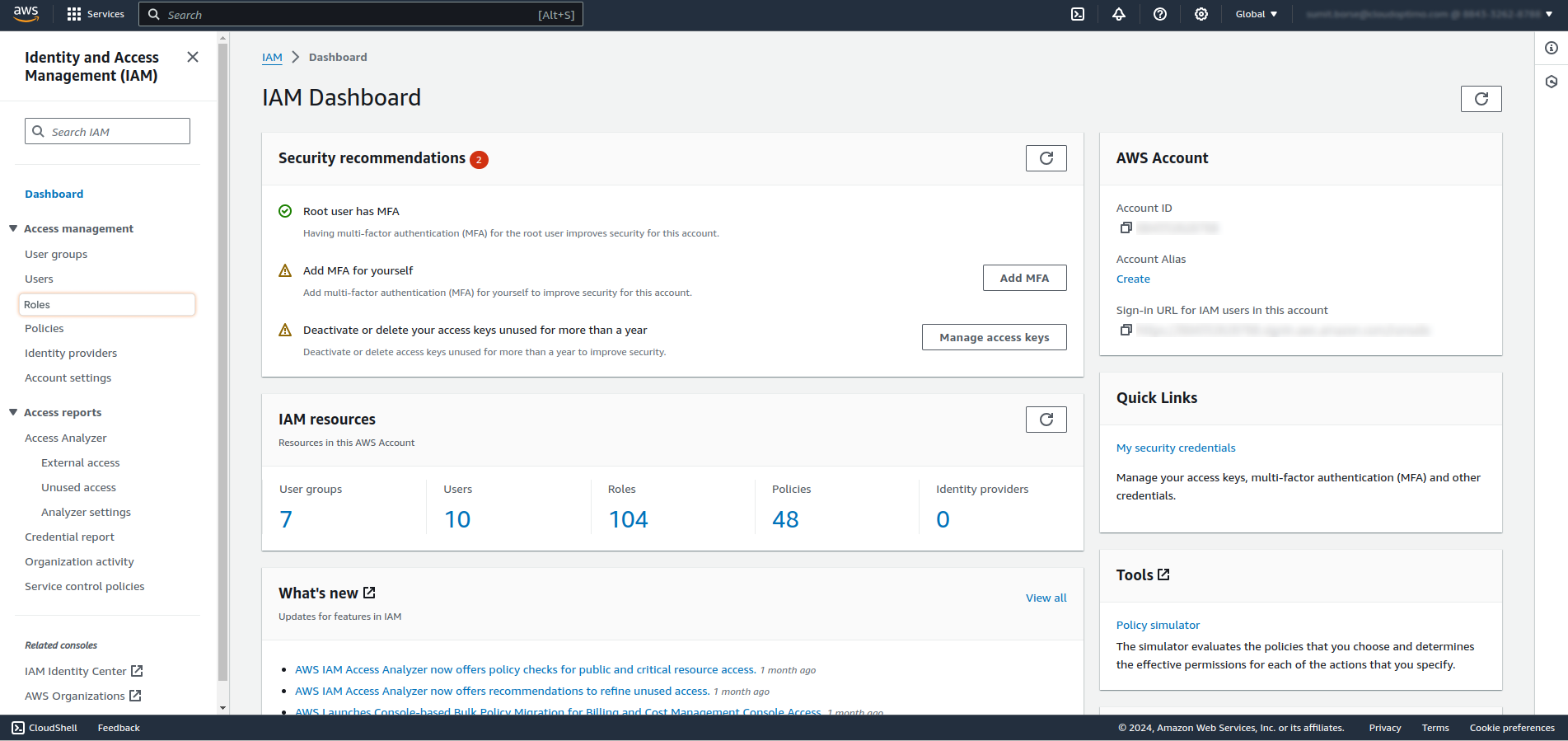Open the Global region dropdown
This screenshot has height=741, width=1568.
tap(1256, 14)
